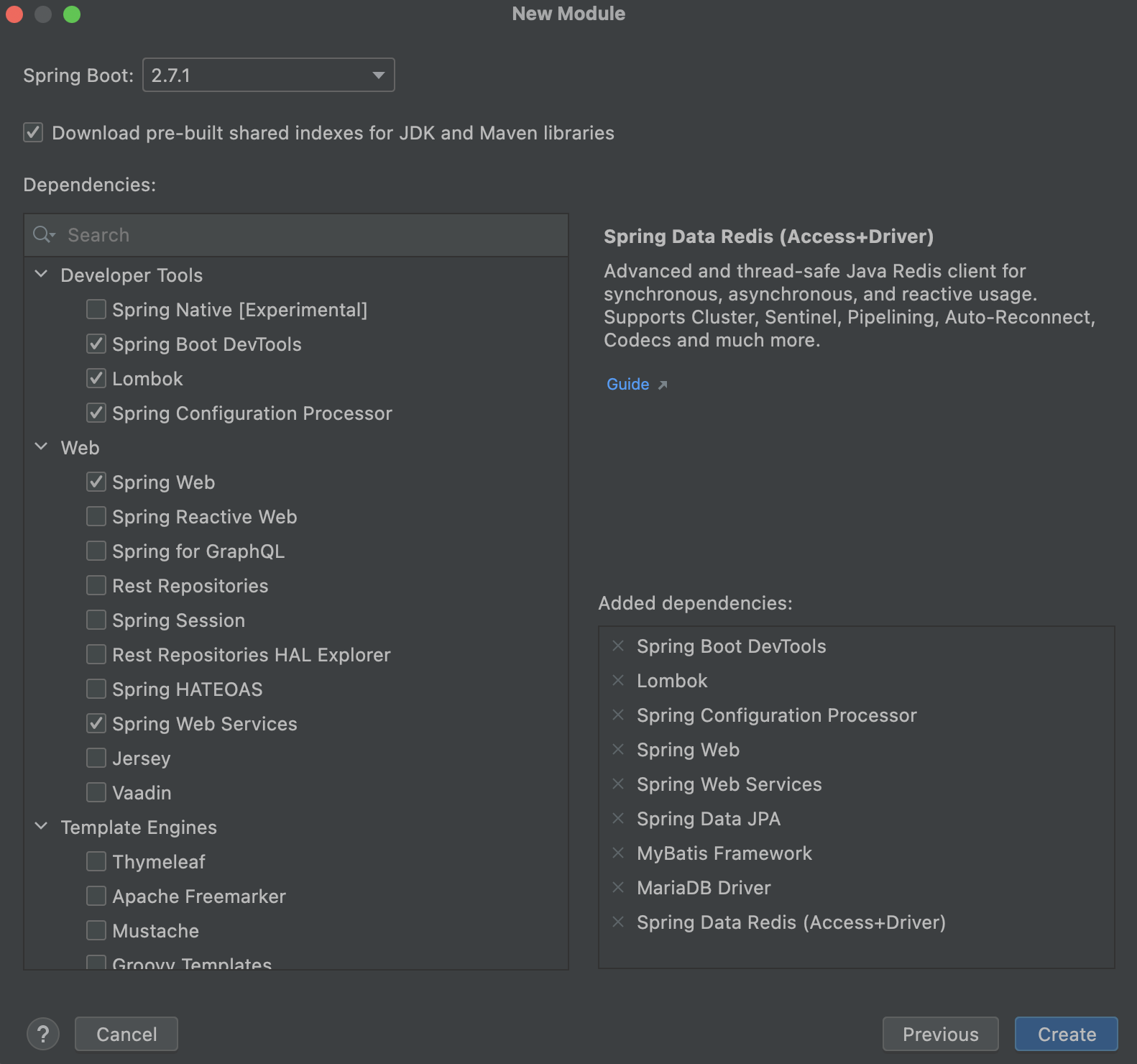
Task: Uncheck Spring Boot DevTools in the tree
Action: click(x=96, y=344)
